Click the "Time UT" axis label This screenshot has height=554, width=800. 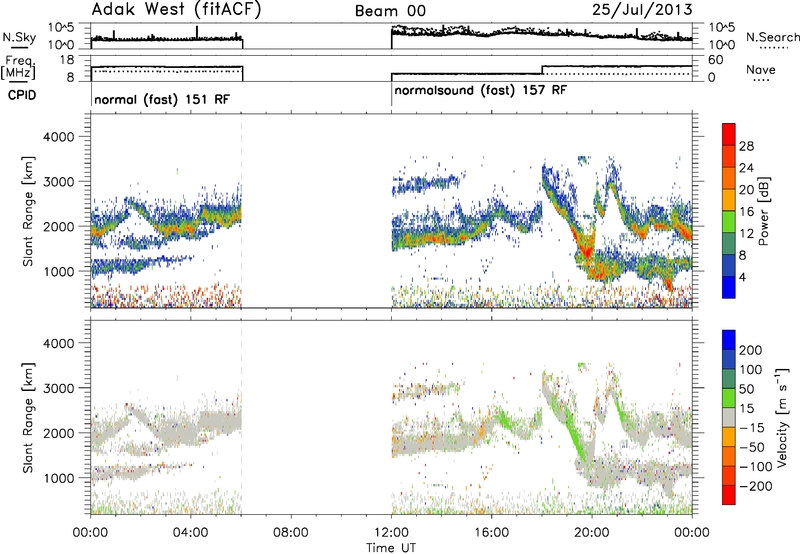point(391,547)
